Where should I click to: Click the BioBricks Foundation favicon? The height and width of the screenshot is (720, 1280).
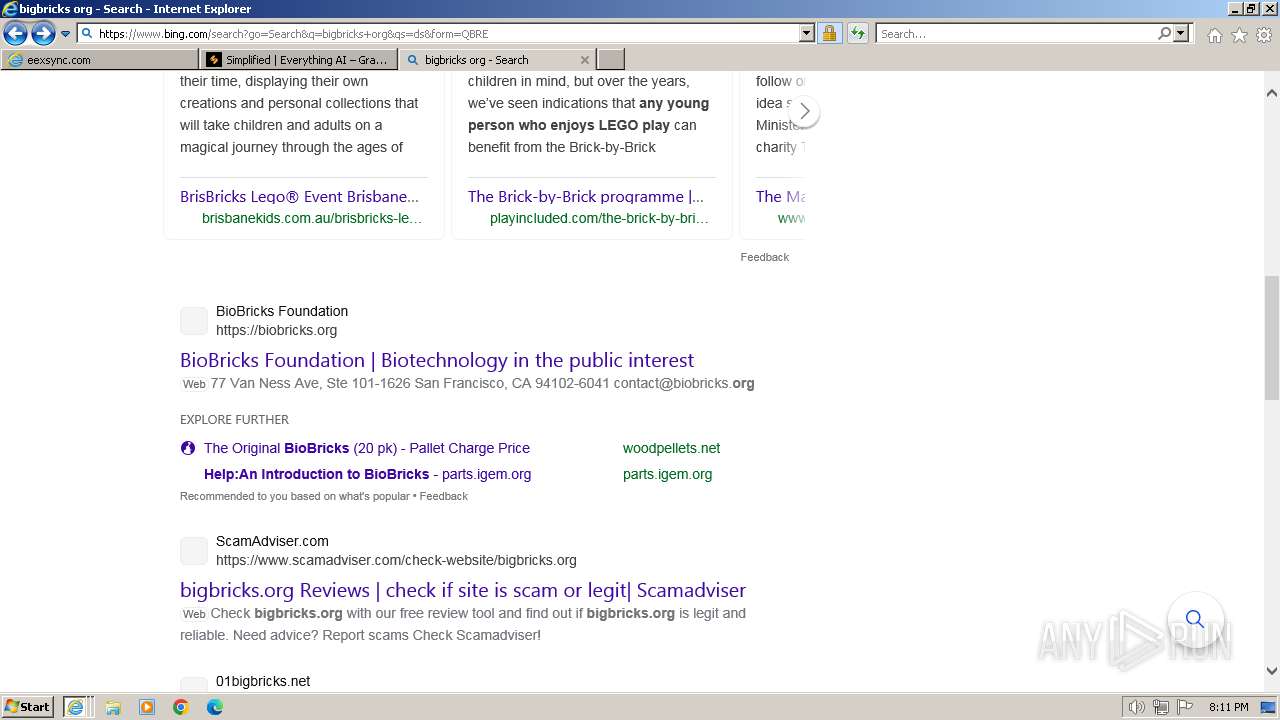point(194,321)
